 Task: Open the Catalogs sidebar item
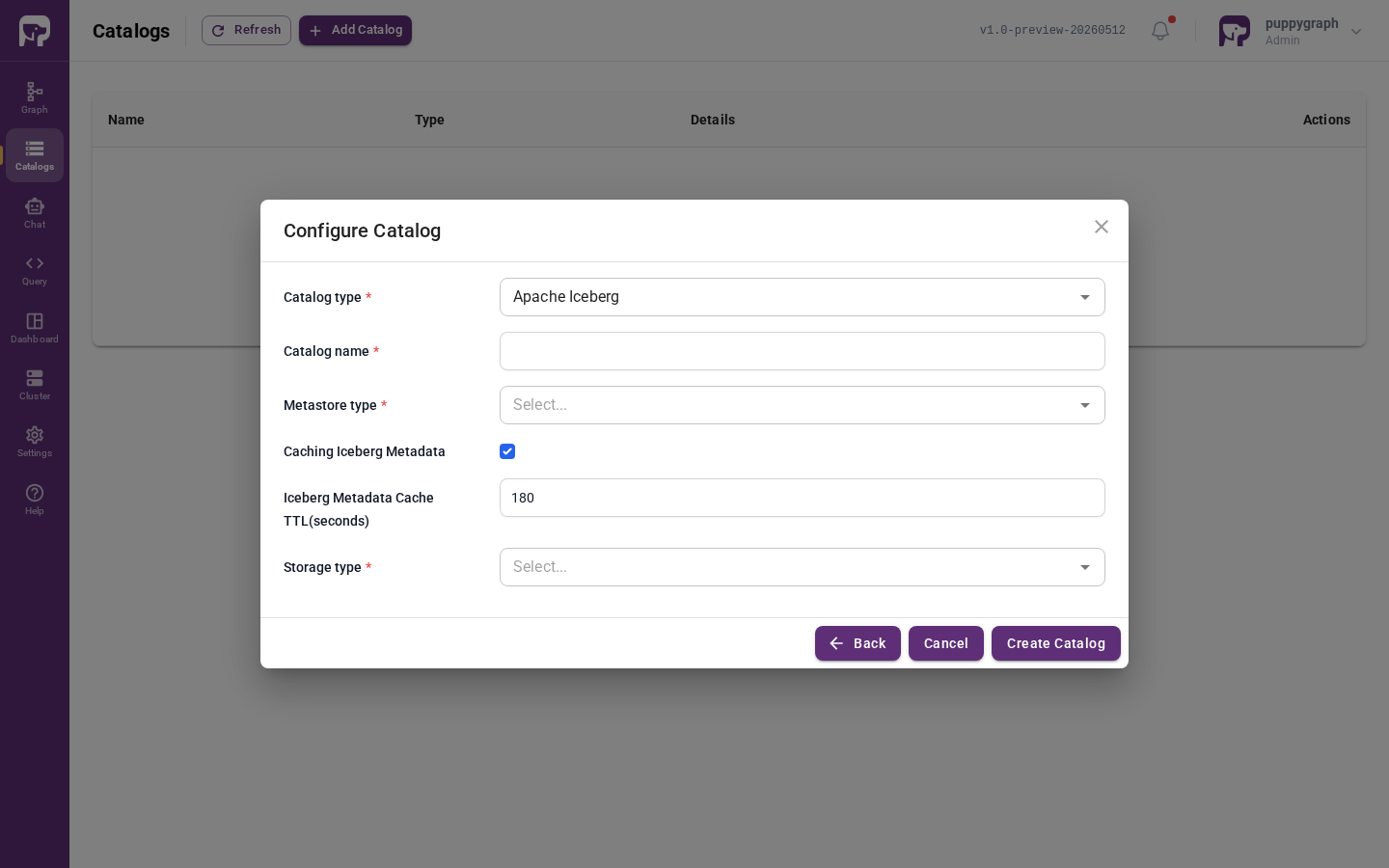coord(35,155)
